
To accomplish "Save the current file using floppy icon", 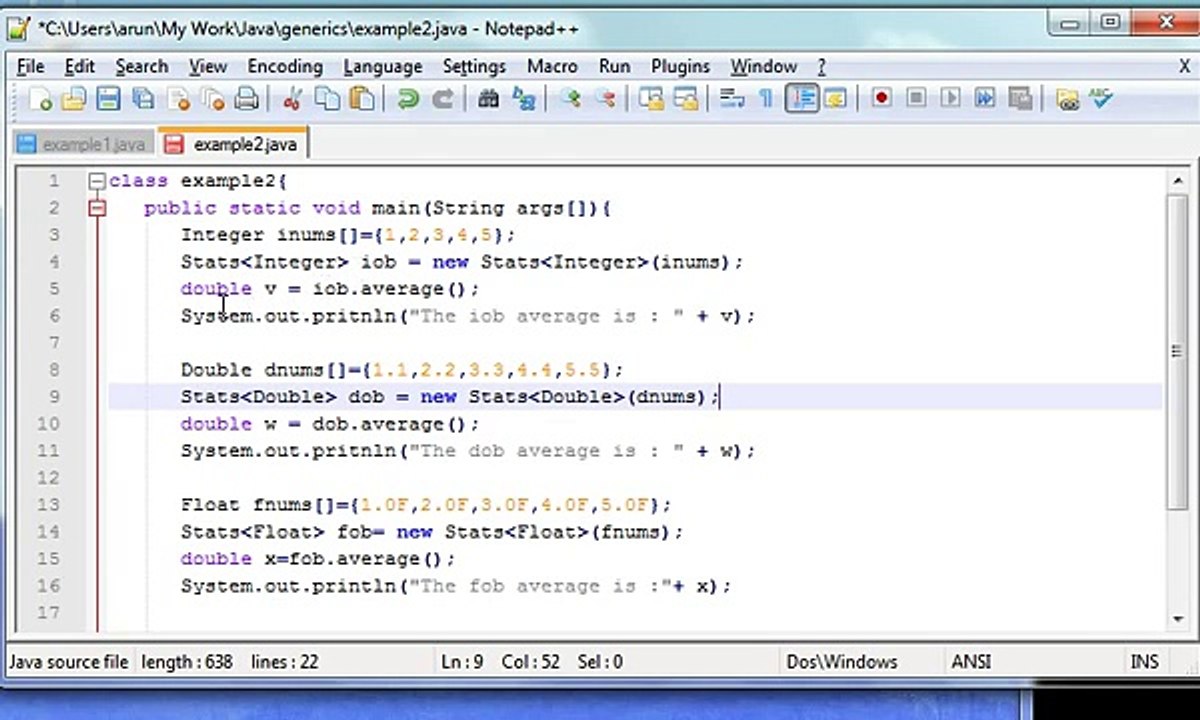I will (x=108, y=99).
